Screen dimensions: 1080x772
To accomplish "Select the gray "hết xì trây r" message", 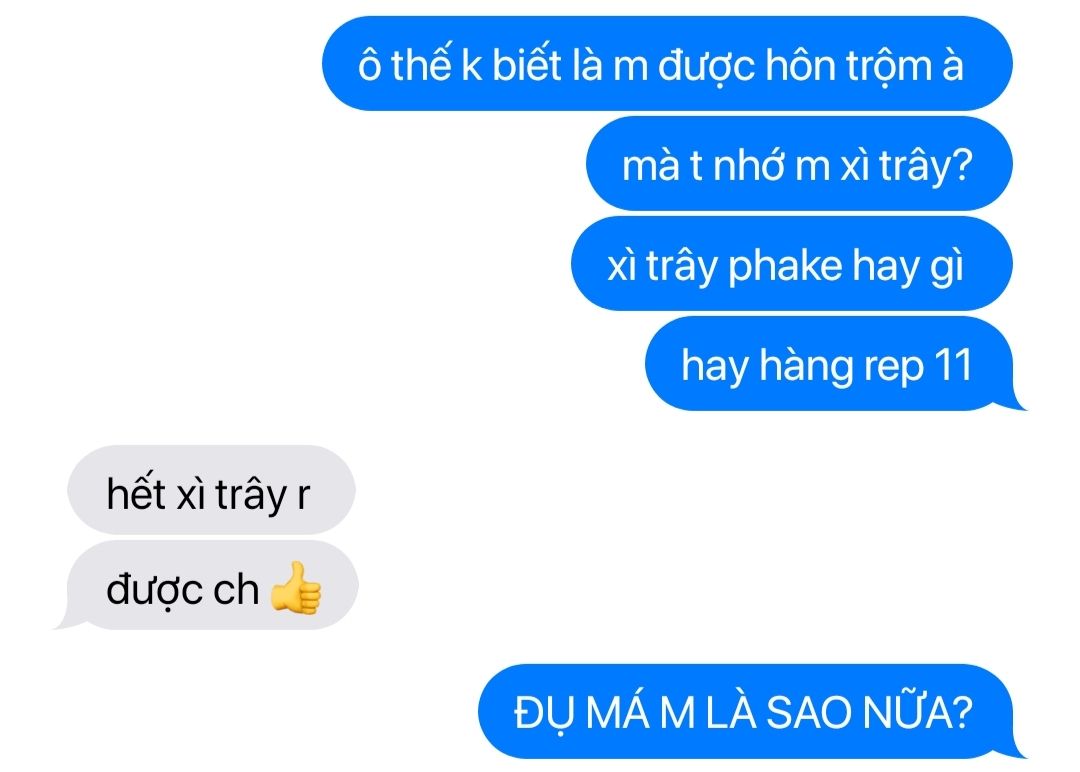I will [211, 490].
